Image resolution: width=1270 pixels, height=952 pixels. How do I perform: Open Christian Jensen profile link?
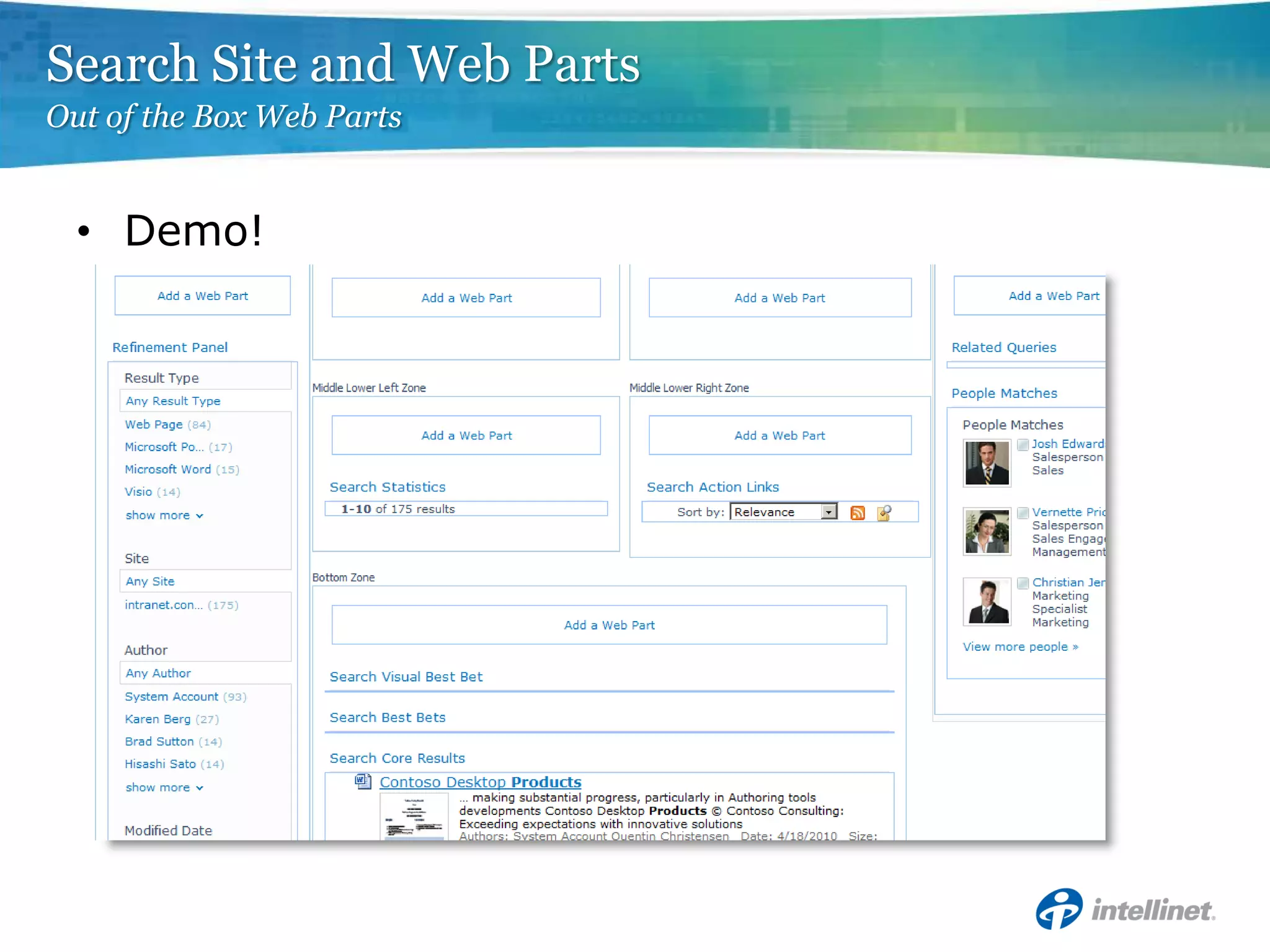click(1068, 582)
